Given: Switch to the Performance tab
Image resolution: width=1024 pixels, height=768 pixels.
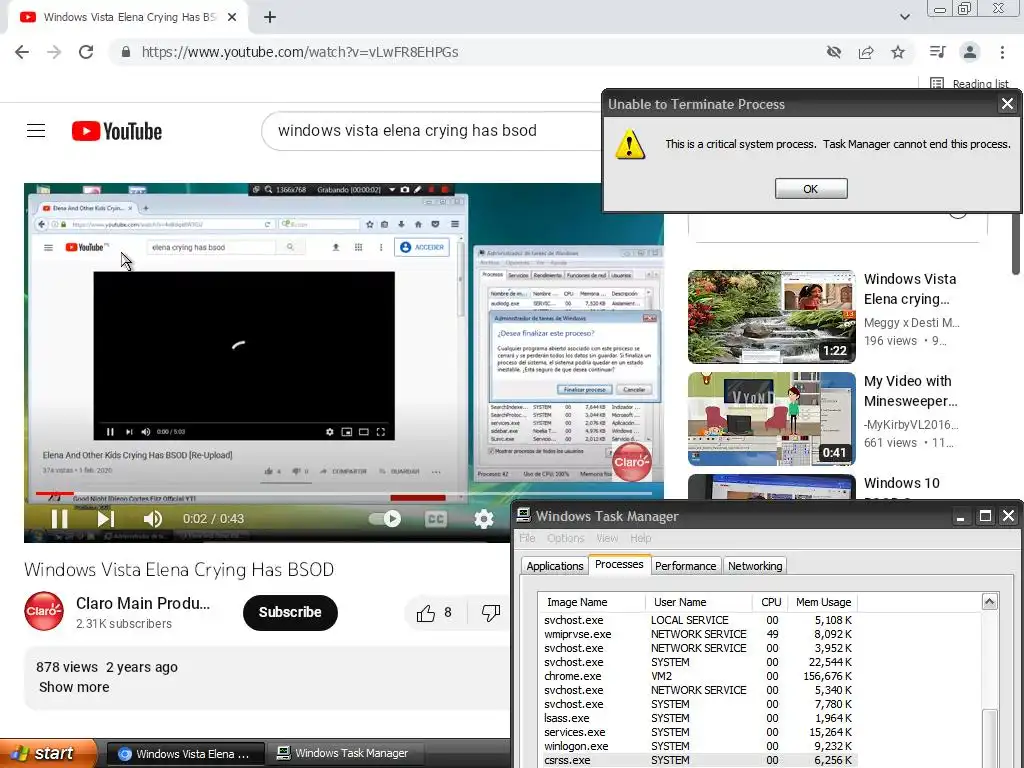Looking at the screenshot, I should [x=686, y=566].
